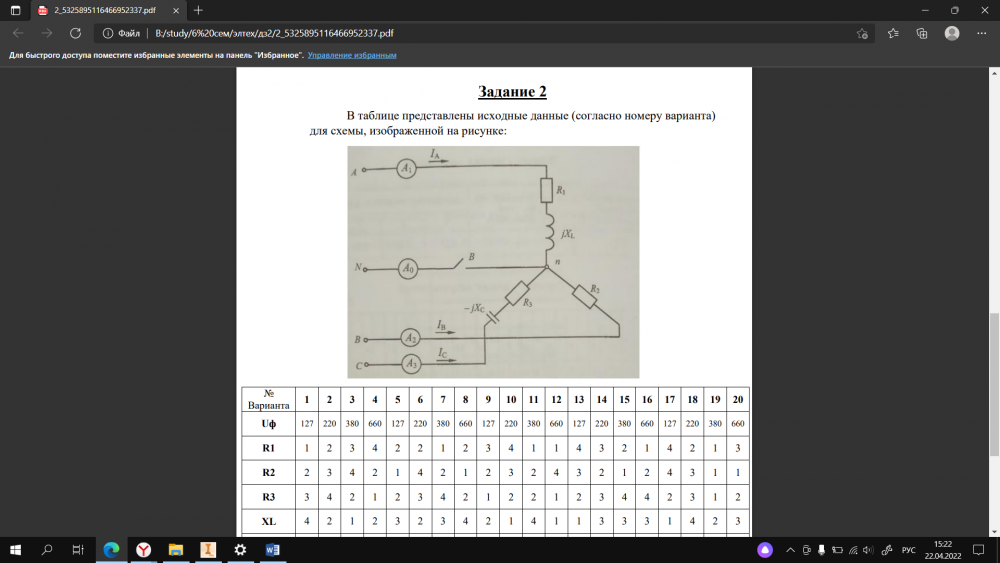Viewport: 1000px width, 563px height.
Task: Click the Задание 2 heading
Action: [512, 91]
